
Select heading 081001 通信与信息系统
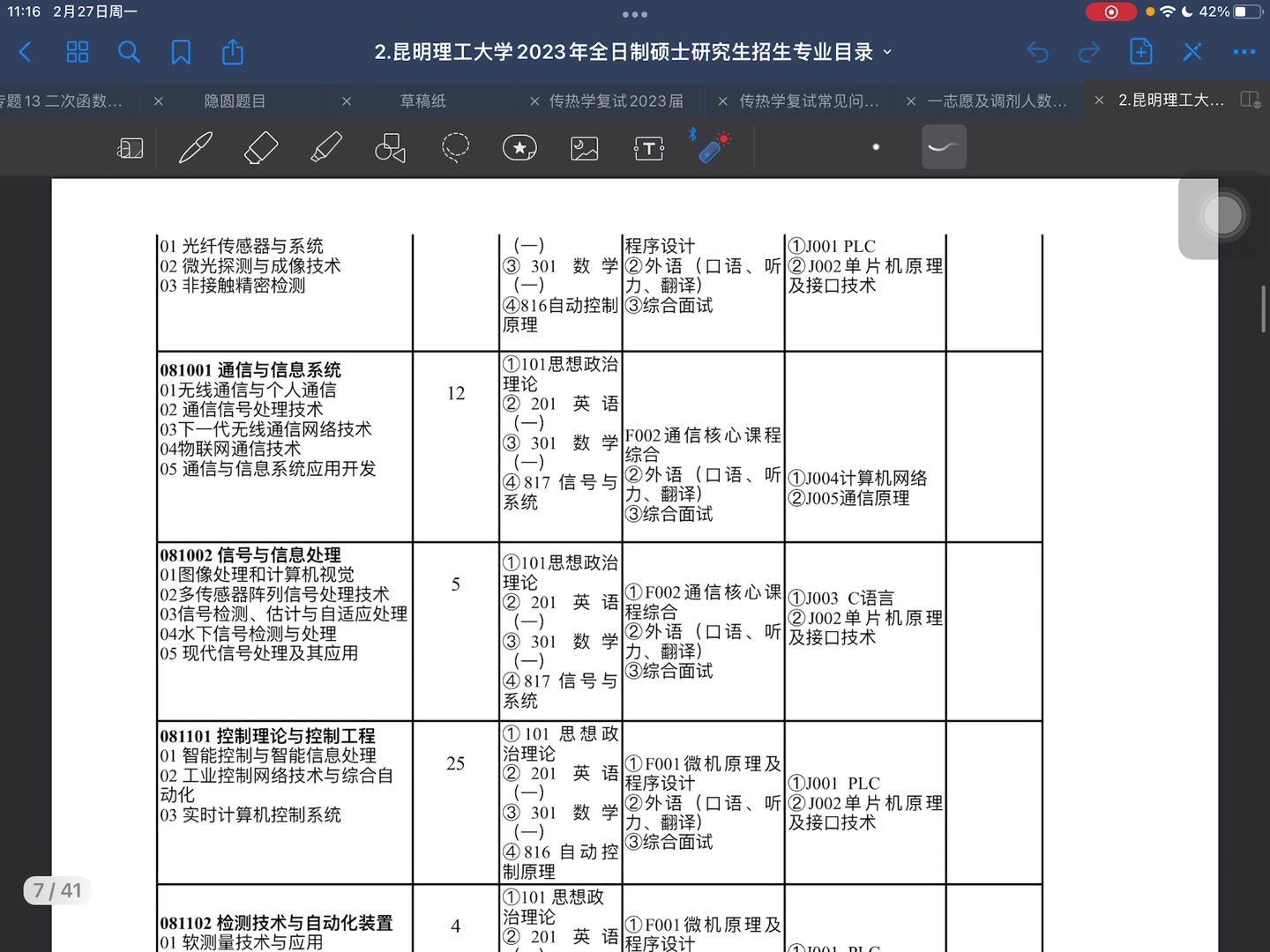(x=250, y=370)
